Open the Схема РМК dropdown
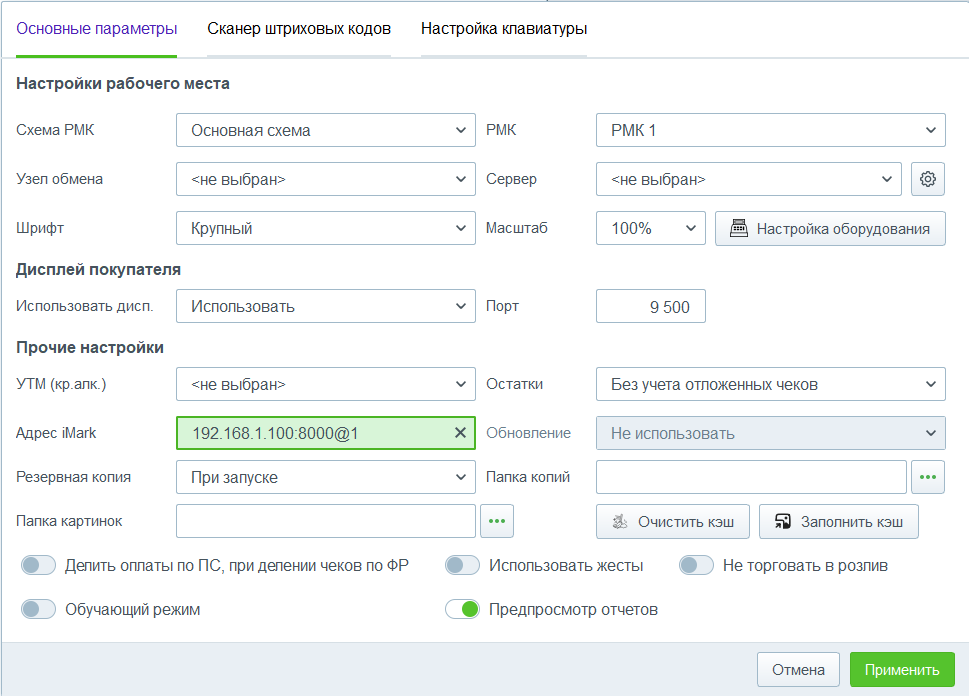969x696 pixels. point(325,130)
